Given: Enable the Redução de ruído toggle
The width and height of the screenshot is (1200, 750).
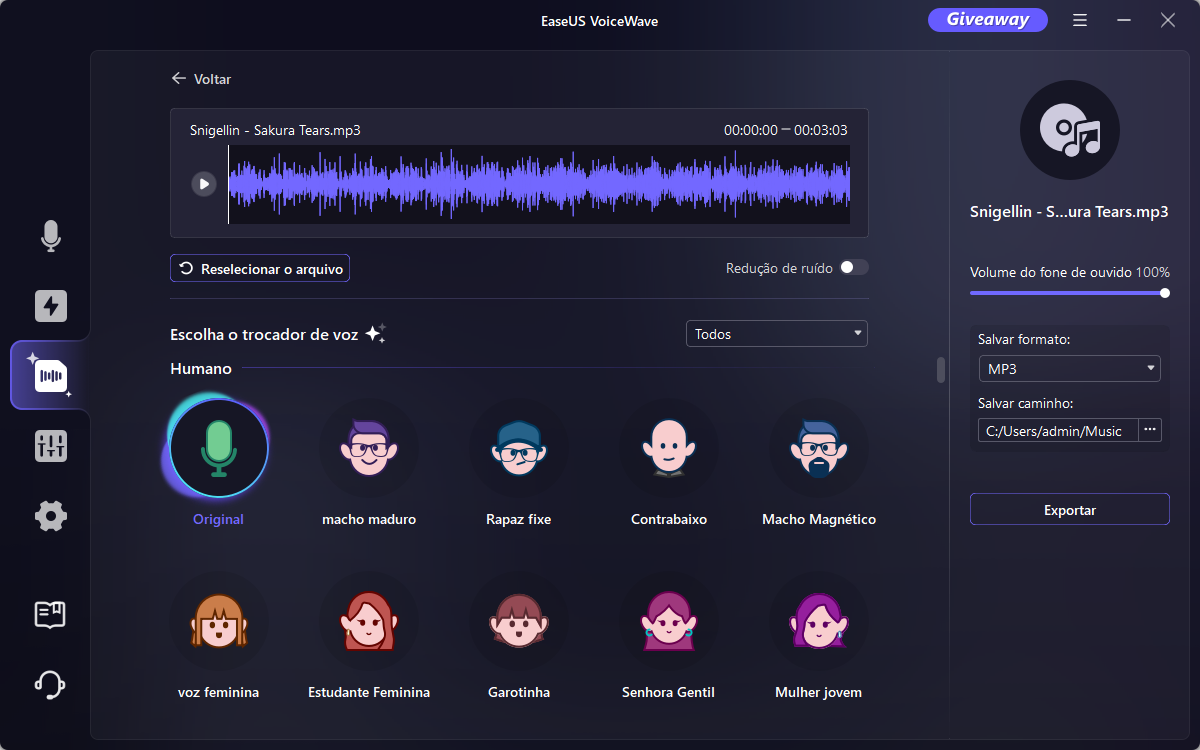Looking at the screenshot, I should coord(855,267).
